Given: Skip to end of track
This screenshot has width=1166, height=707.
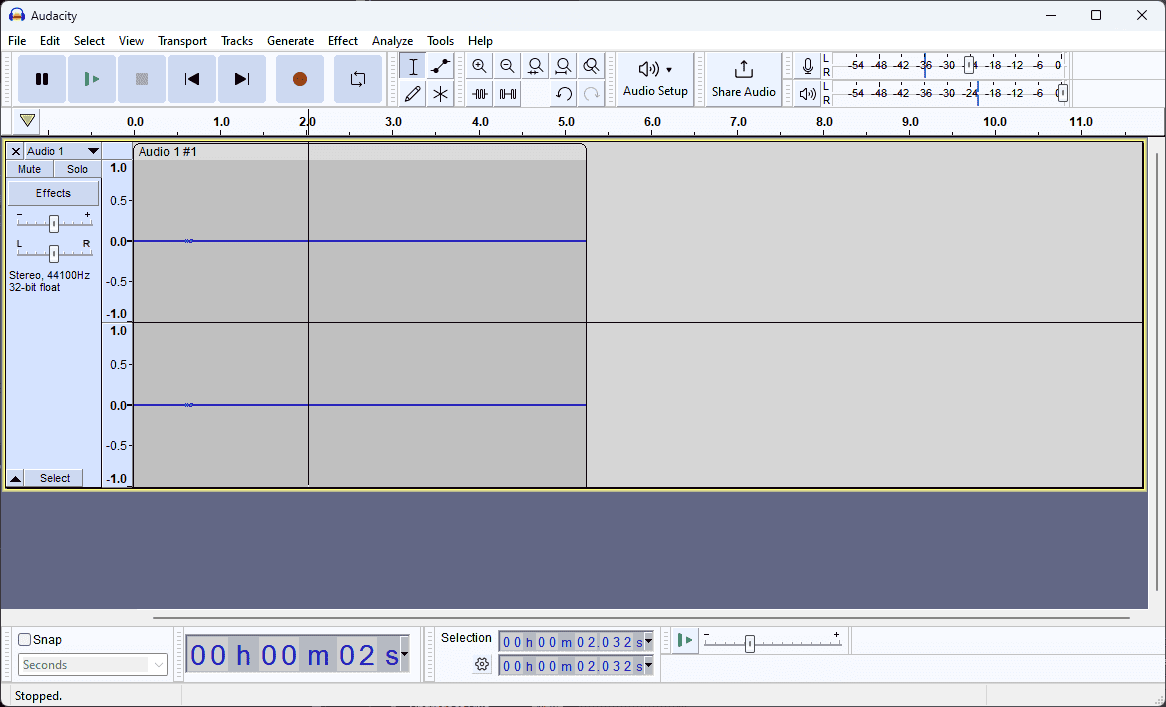Looking at the screenshot, I should (x=242, y=79).
